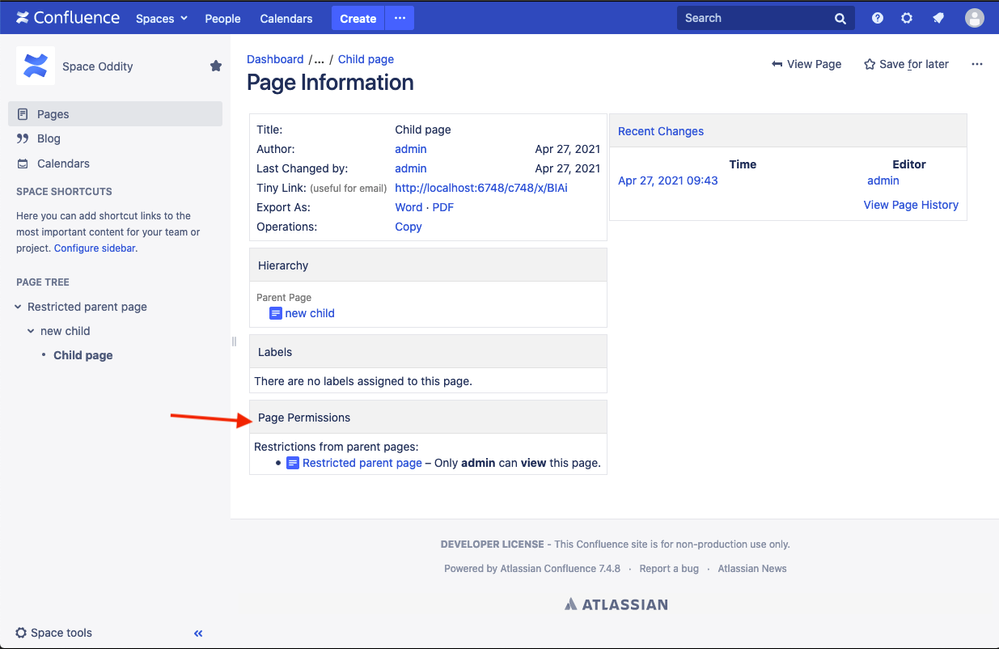This screenshot has height=649, width=999.
Task: Focus the Search field
Action: [x=765, y=18]
